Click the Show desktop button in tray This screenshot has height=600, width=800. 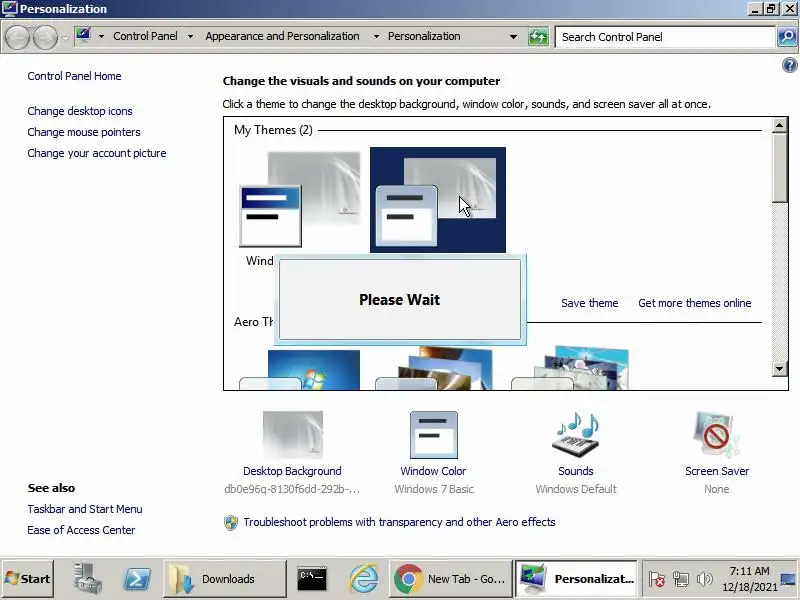[789, 579]
